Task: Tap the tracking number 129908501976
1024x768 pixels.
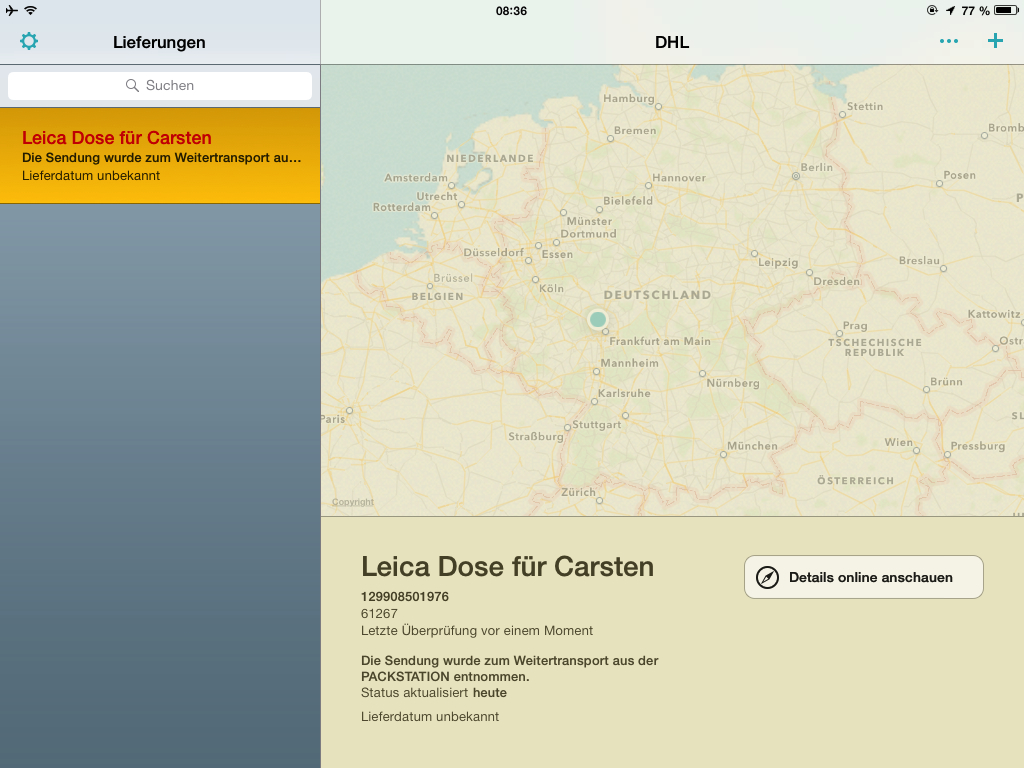Action: [405, 596]
